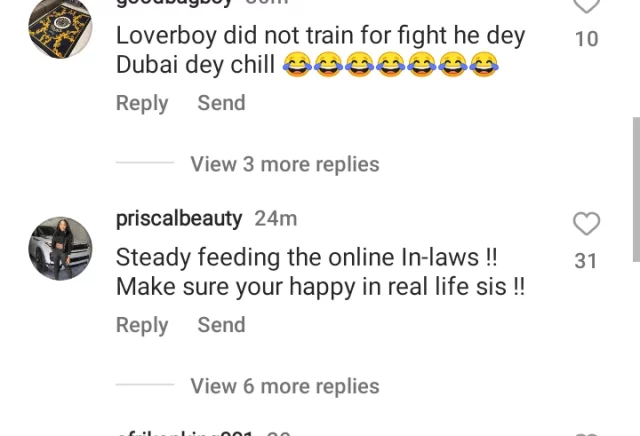The height and width of the screenshot is (436, 640).
Task: Click the laughing emoji row in comment
Action: pos(391,65)
